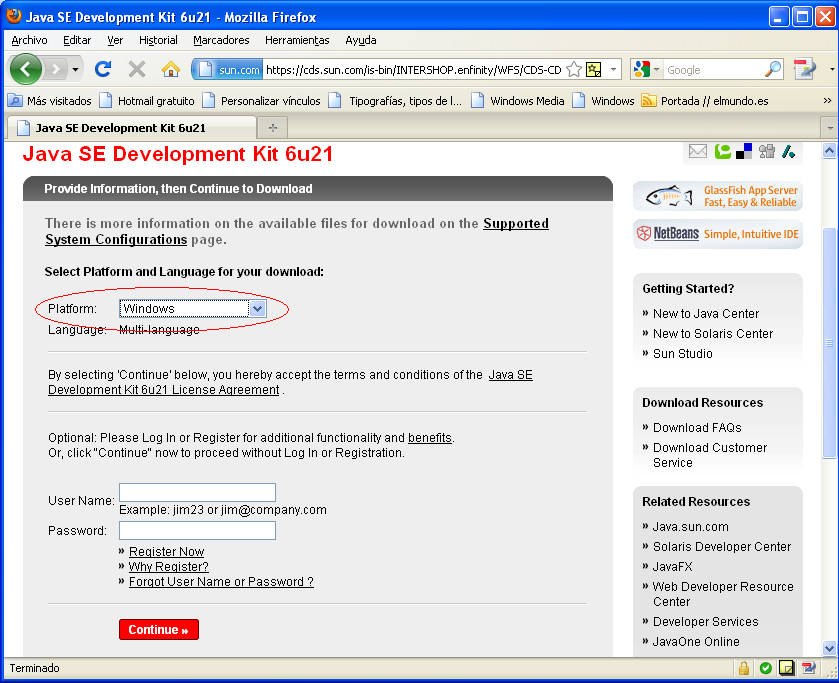This screenshot has width=839, height=683.
Task: Expand the address bar history dropdown
Action: point(613,69)
